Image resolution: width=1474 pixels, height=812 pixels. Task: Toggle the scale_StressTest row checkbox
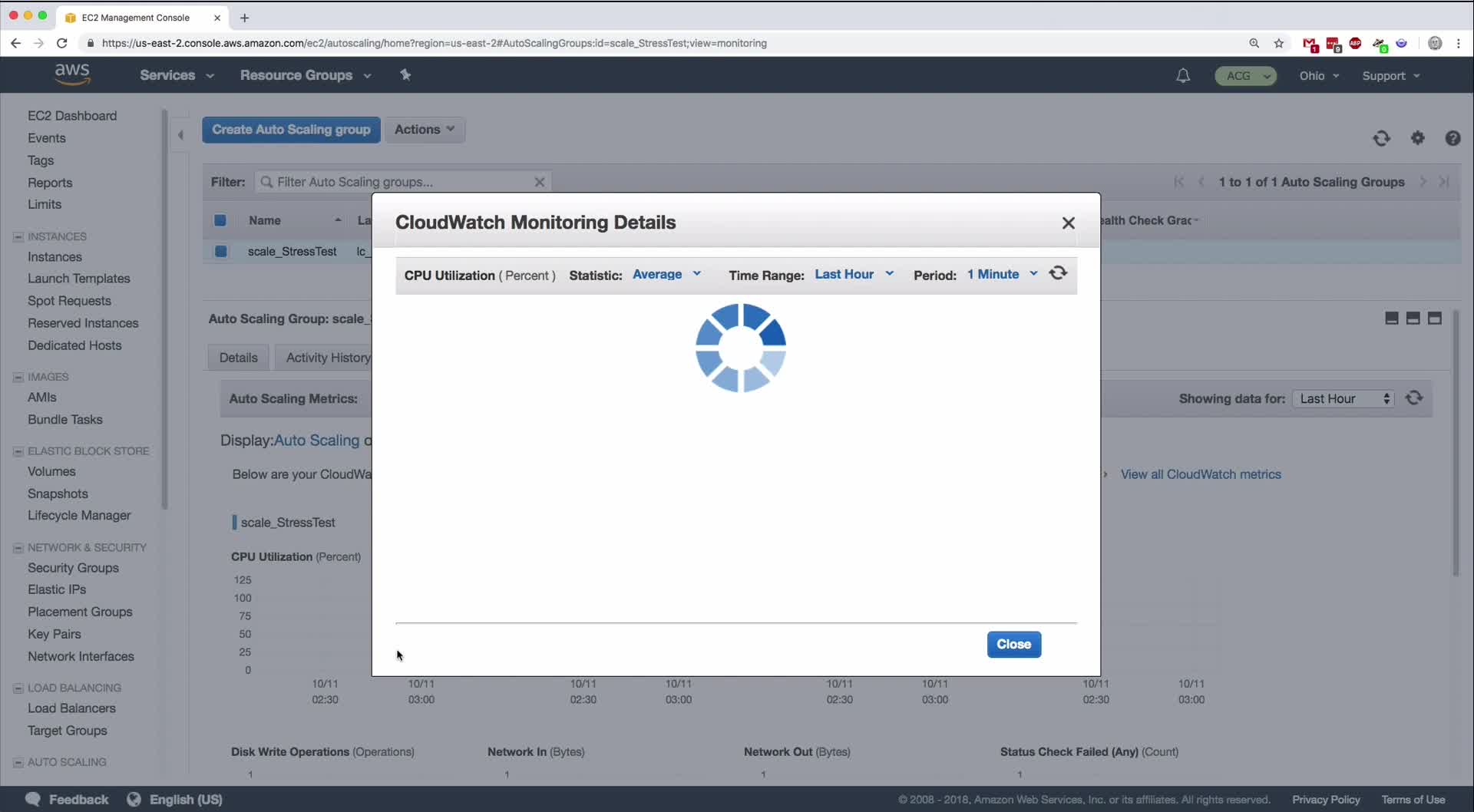pyautogui.click(x=220, y=251)
